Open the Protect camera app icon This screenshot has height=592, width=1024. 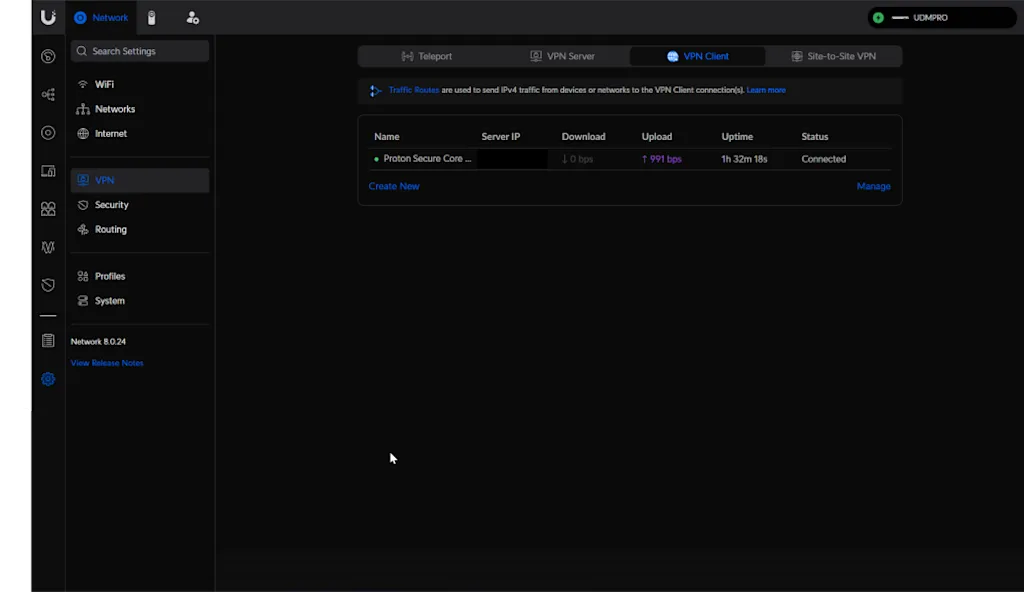[152, 18]
